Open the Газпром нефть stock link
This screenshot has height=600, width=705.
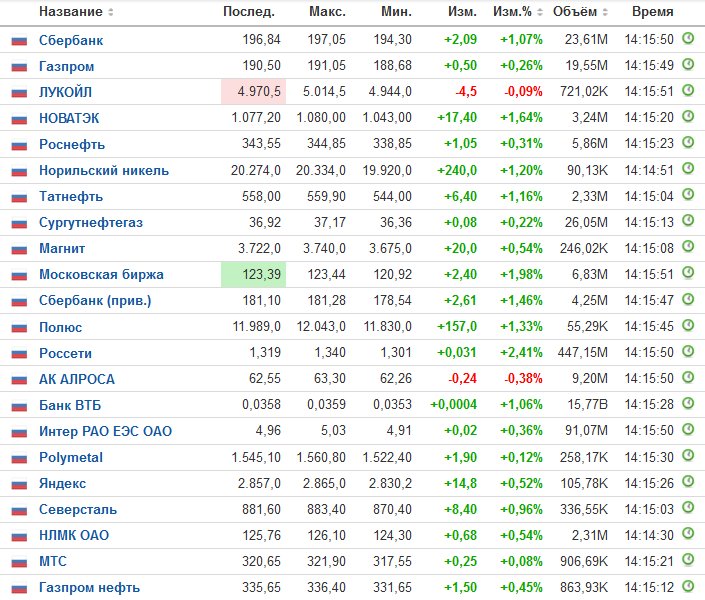coord(89,587)
